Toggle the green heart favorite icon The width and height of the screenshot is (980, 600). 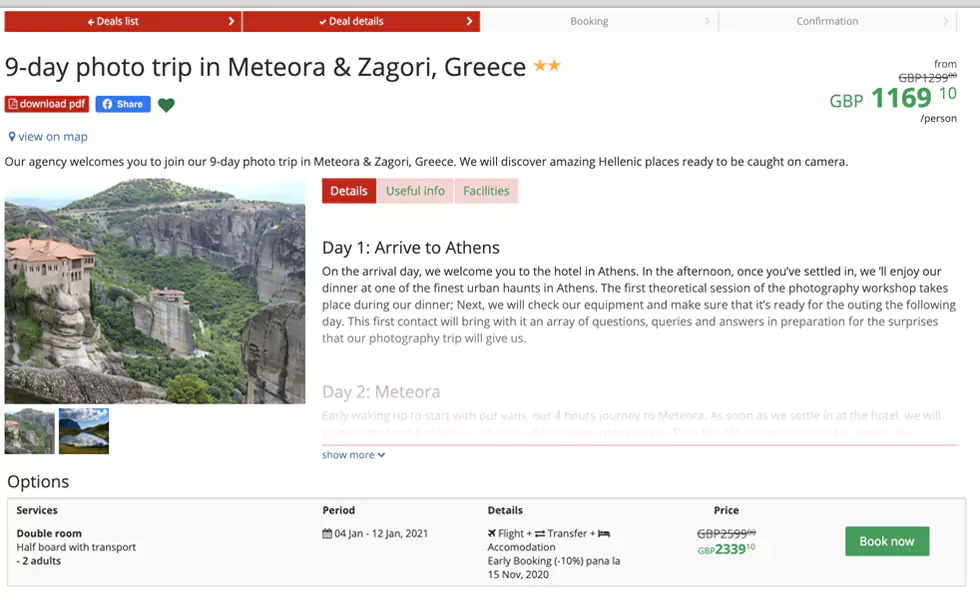pyautogui.click(x=166, y=105)
